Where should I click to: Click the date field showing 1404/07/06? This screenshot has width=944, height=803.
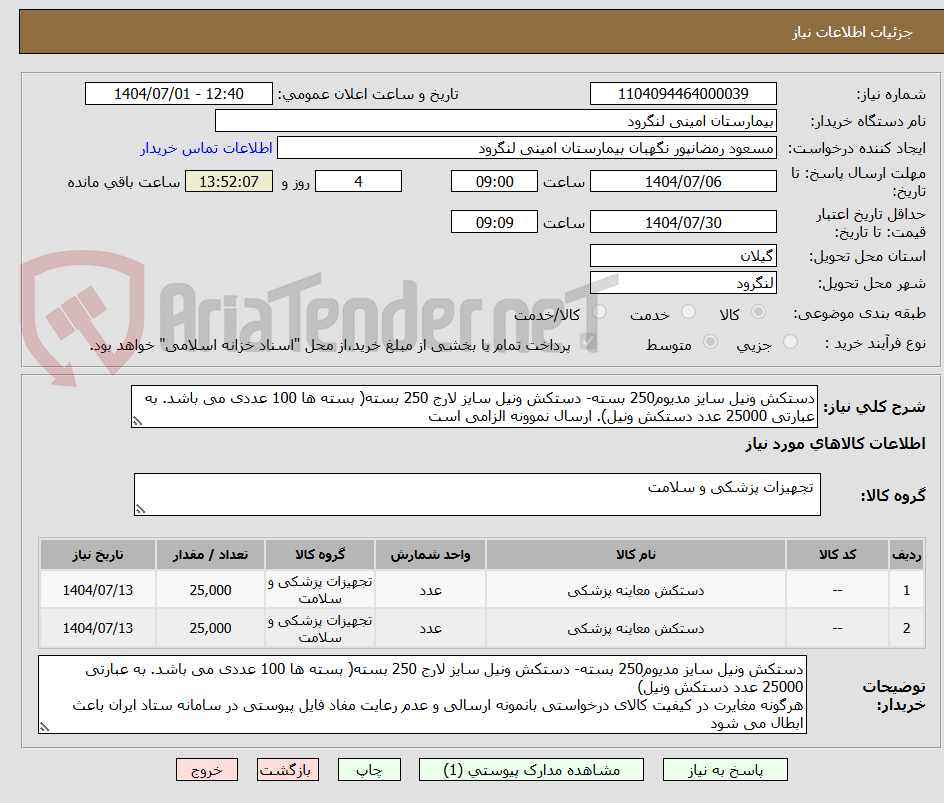pyautogui.click(x=683, y=181)
